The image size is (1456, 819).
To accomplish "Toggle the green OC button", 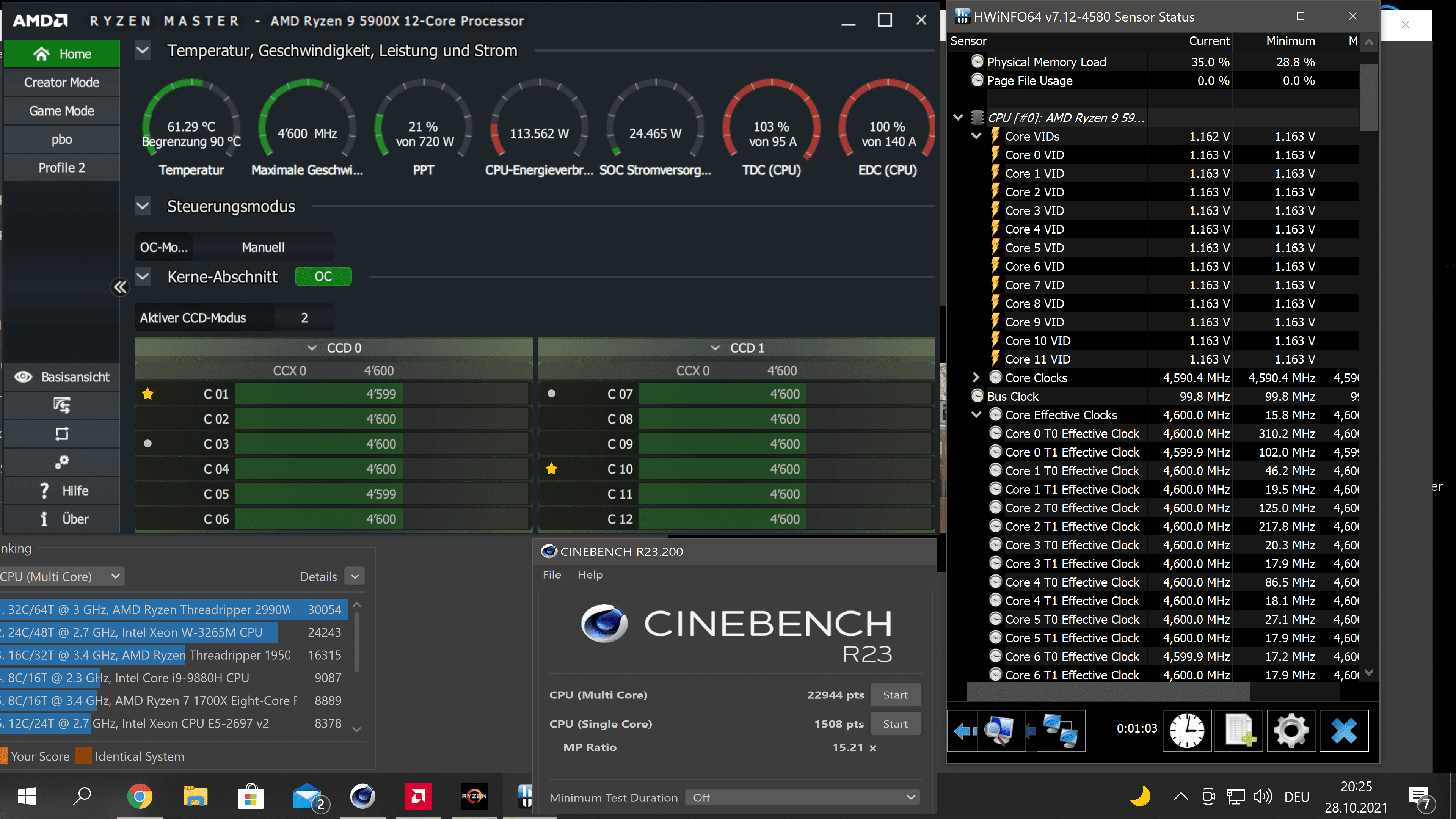I will pos(323,276).
